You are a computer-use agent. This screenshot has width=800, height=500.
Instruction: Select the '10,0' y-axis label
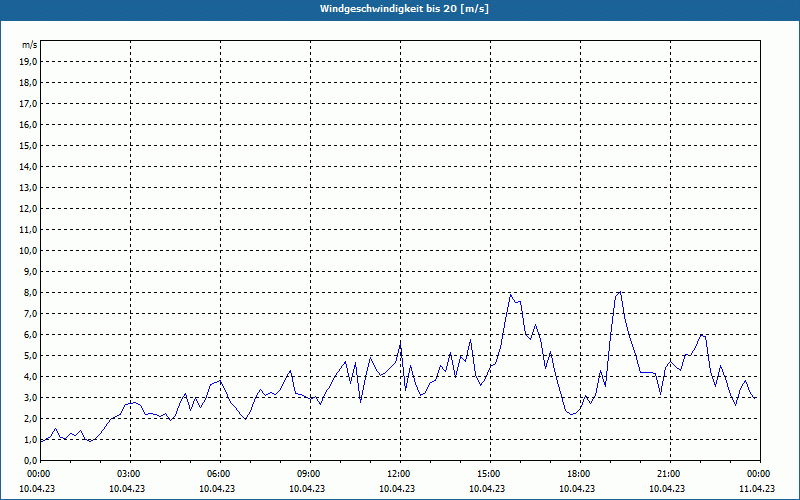pyautogui.click(x=29, y=251)
